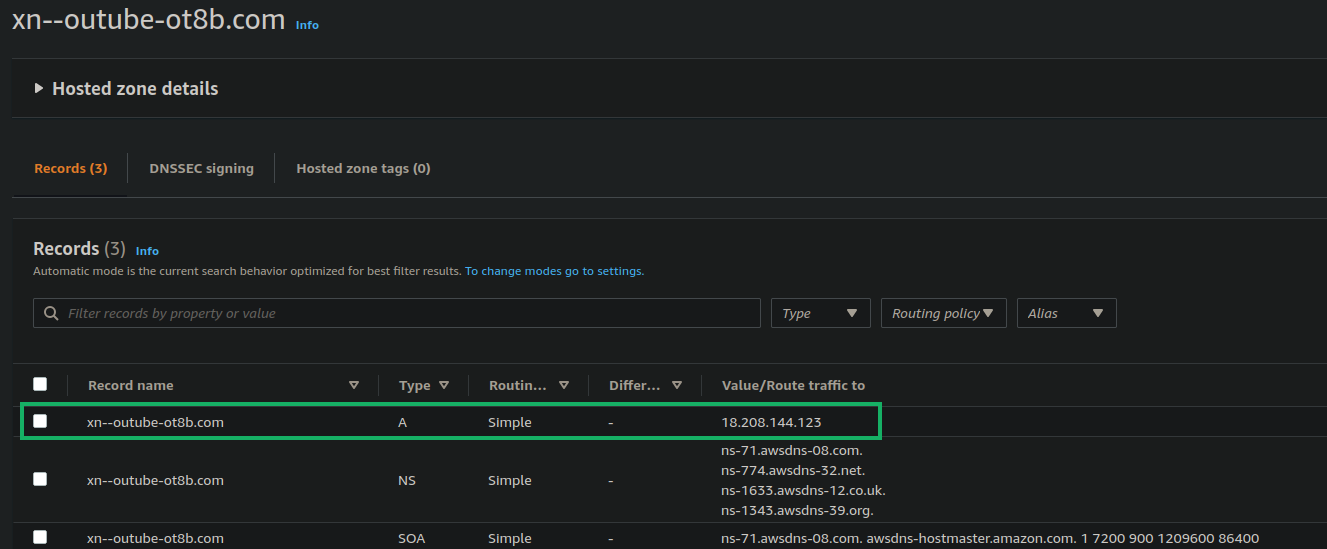Open the Routing policy filter dropdown
The image size is (1327, 549).
[942, 313]
